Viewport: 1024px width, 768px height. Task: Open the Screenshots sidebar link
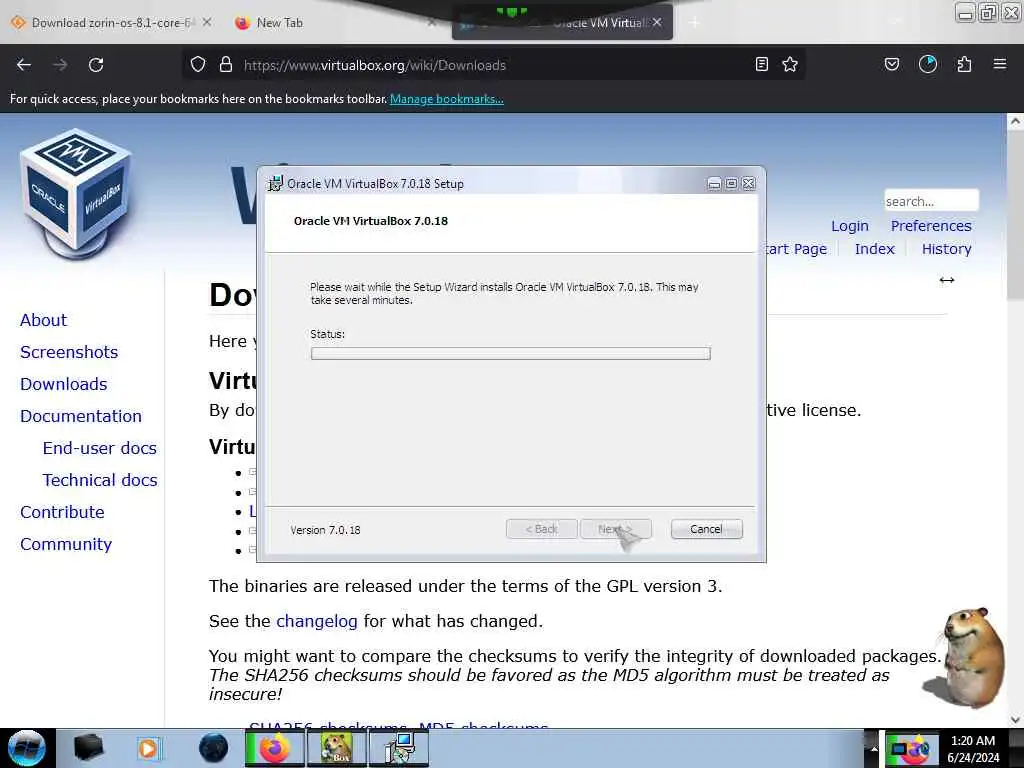[x=69, y=352]
